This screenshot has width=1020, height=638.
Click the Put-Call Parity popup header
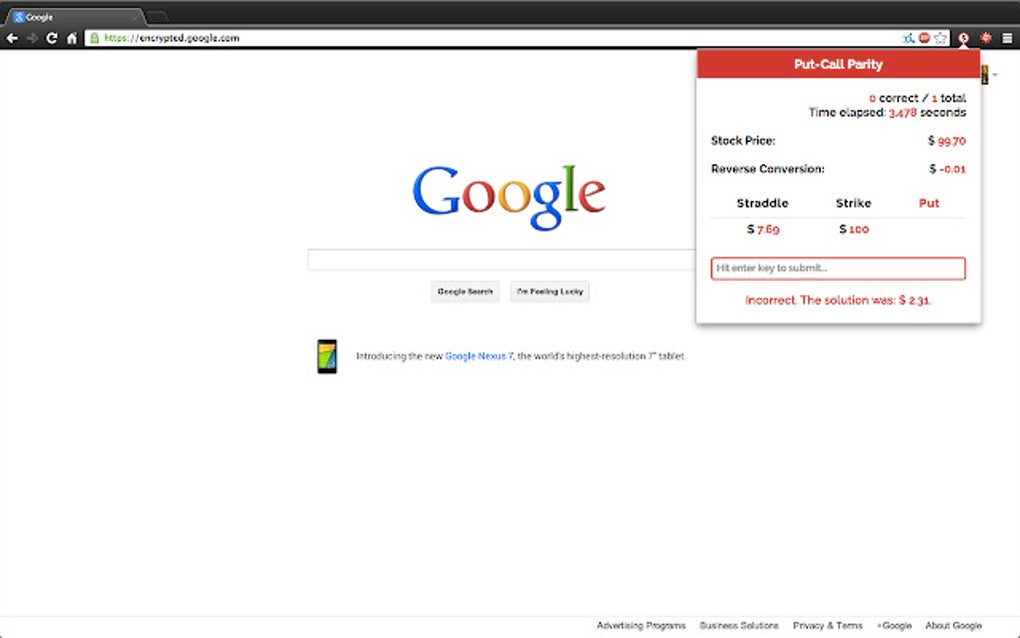pyautogui.click(x=838, y=64)
